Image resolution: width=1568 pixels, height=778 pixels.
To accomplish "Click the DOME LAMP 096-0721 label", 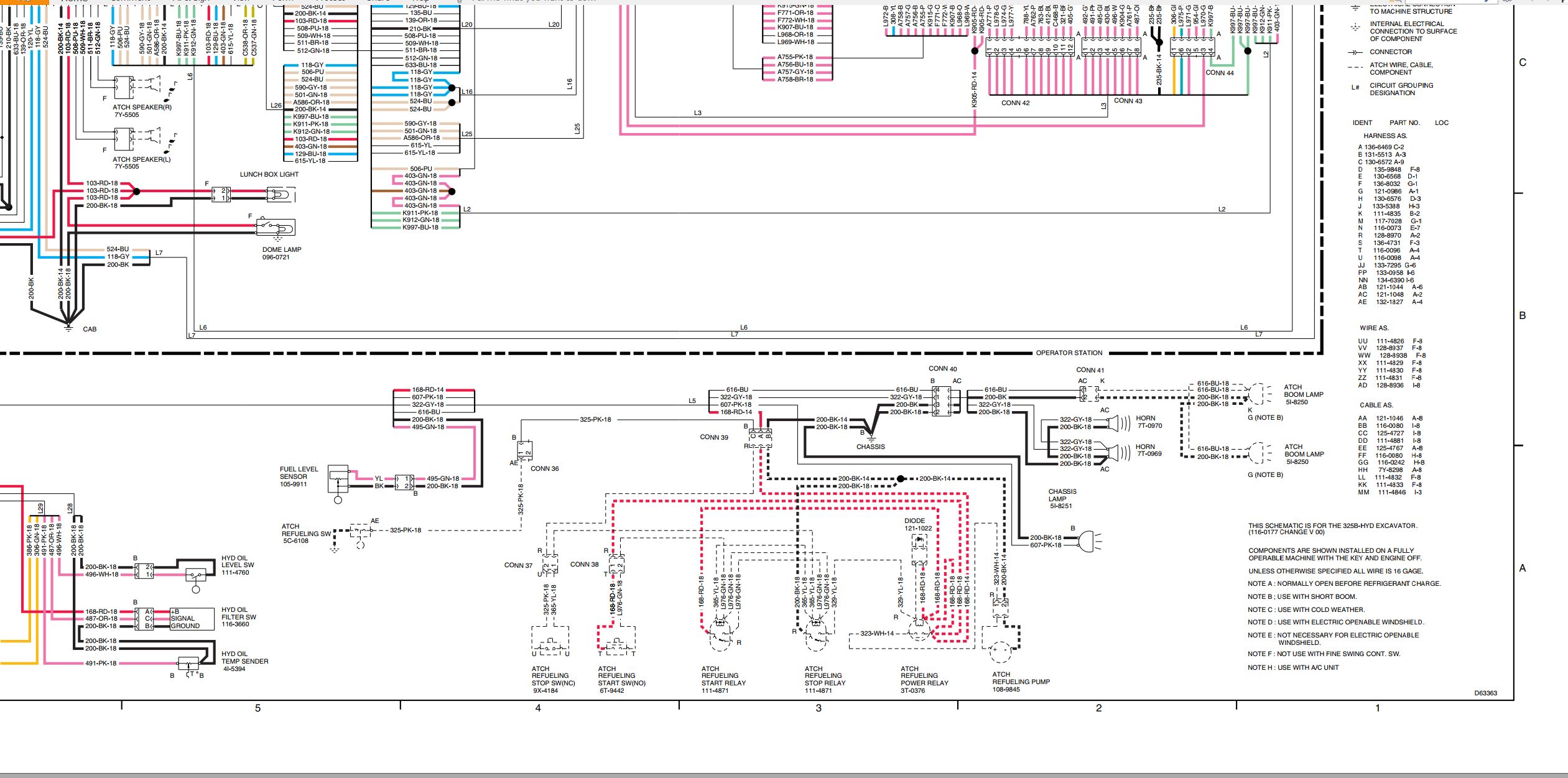I will pyautogui.click(x=281, y=253).
